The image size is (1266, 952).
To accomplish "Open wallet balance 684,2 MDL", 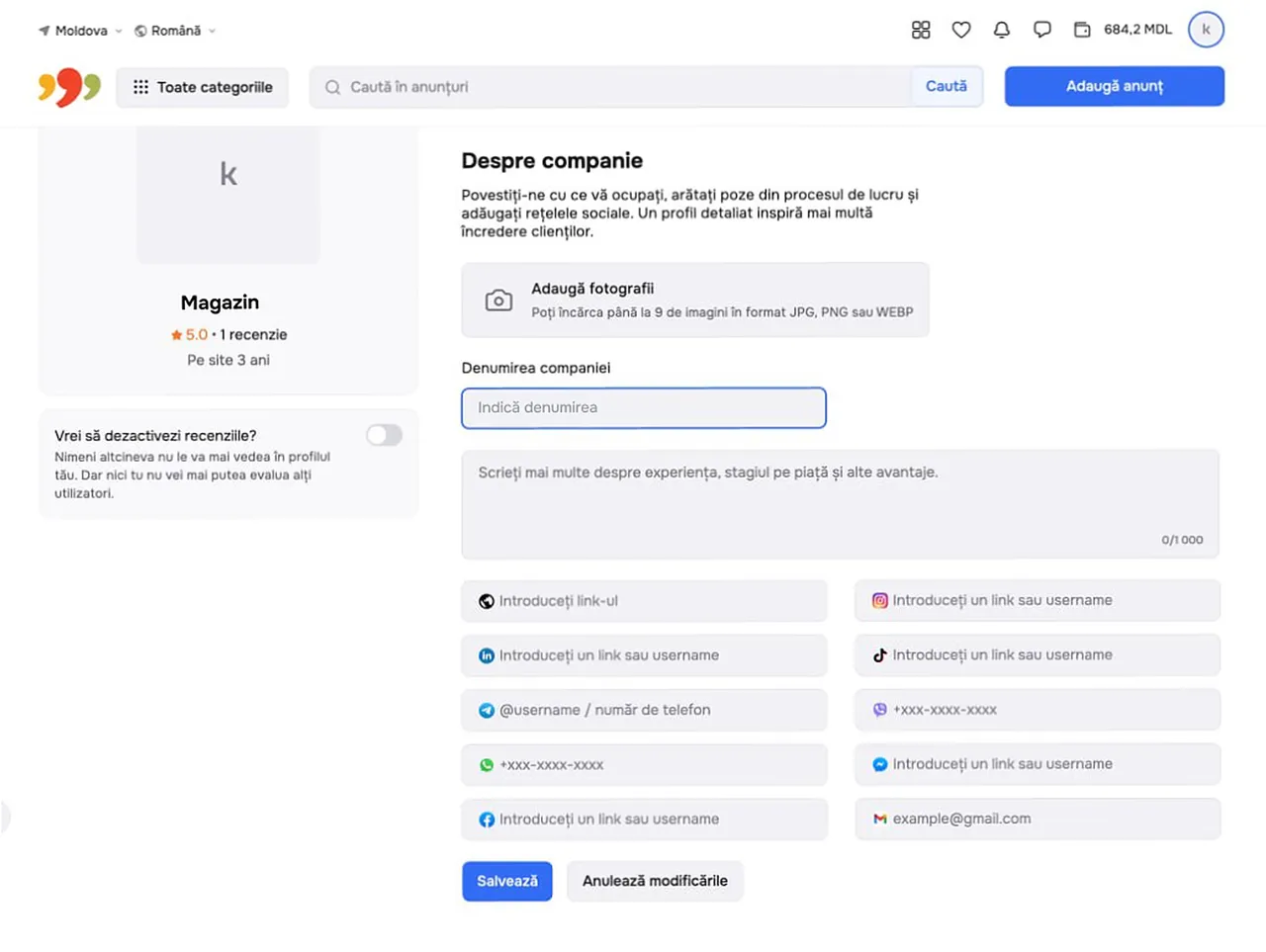I will click(x=1123, y=30).
